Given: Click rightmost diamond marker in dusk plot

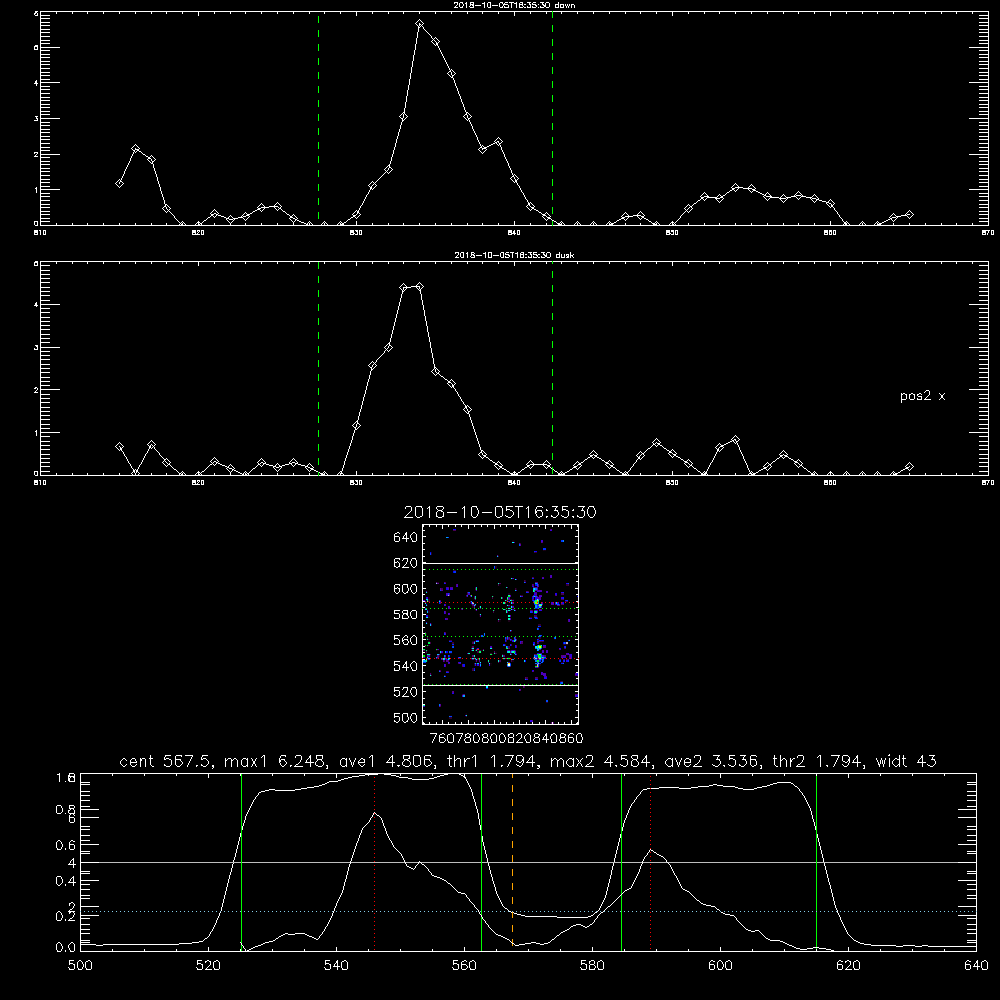Looking at the screenshot, I should pyautogui.click(x=909, y=467).
